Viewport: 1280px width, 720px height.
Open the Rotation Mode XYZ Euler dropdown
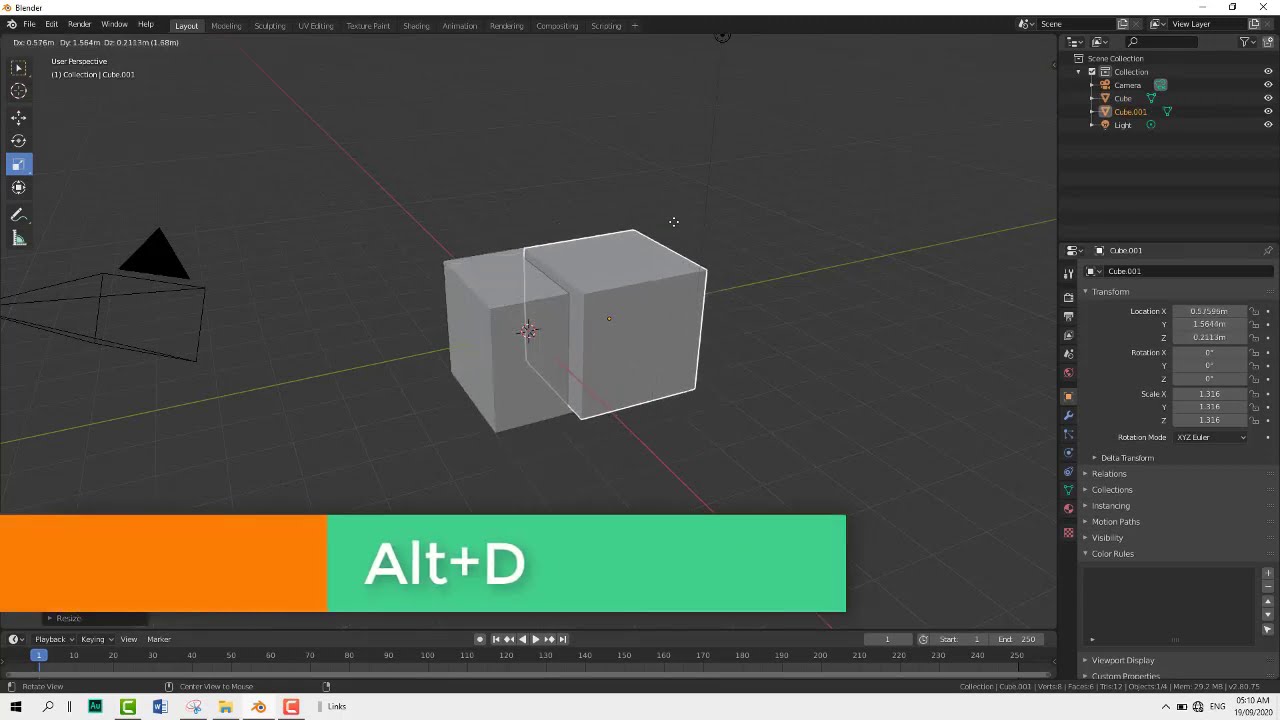tap(1211, 437)
